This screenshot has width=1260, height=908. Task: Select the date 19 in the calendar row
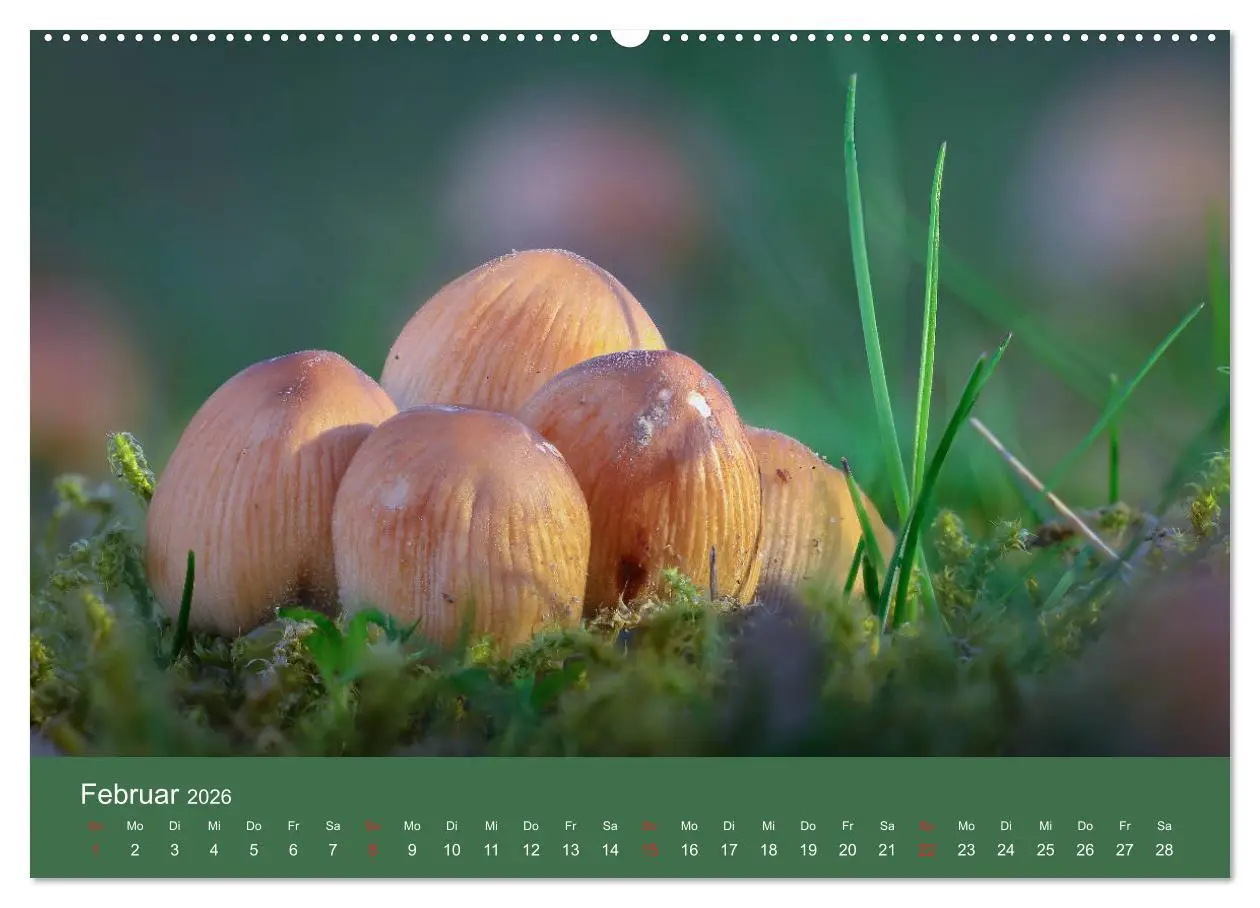click(808, 850)
